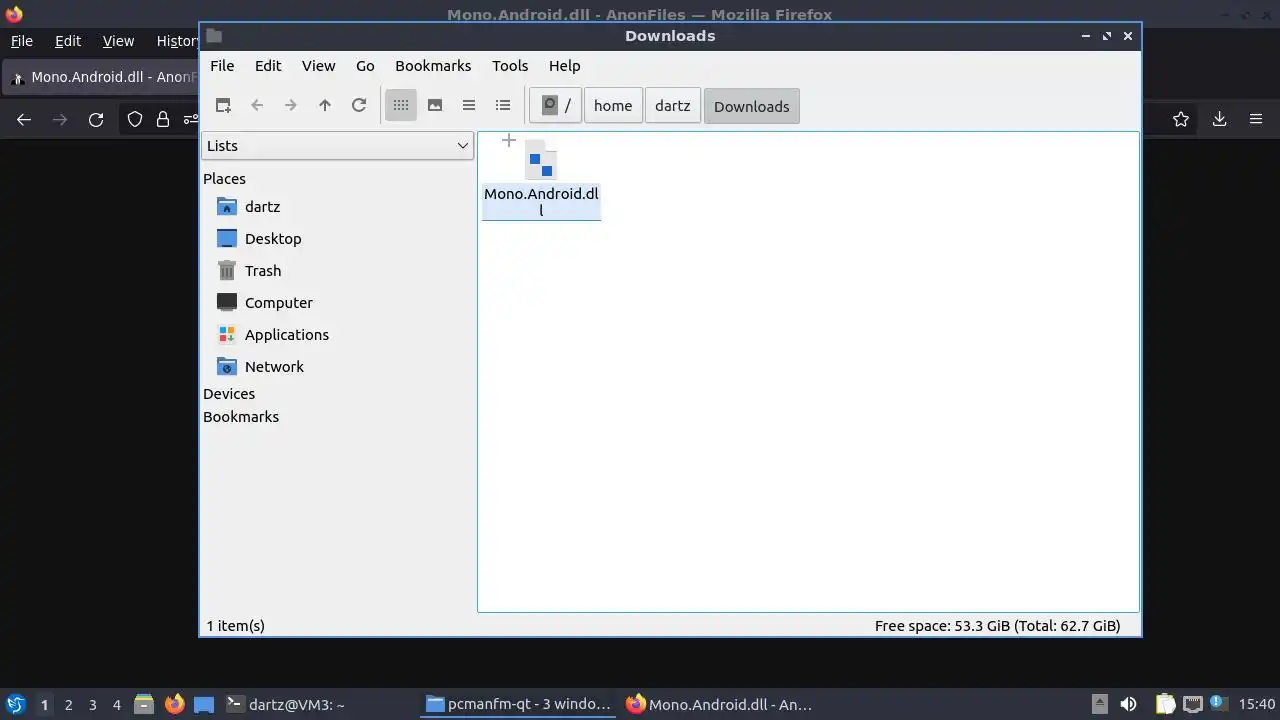
Task: Open the Firefox View menu
Action: click(x=118, y=41)
